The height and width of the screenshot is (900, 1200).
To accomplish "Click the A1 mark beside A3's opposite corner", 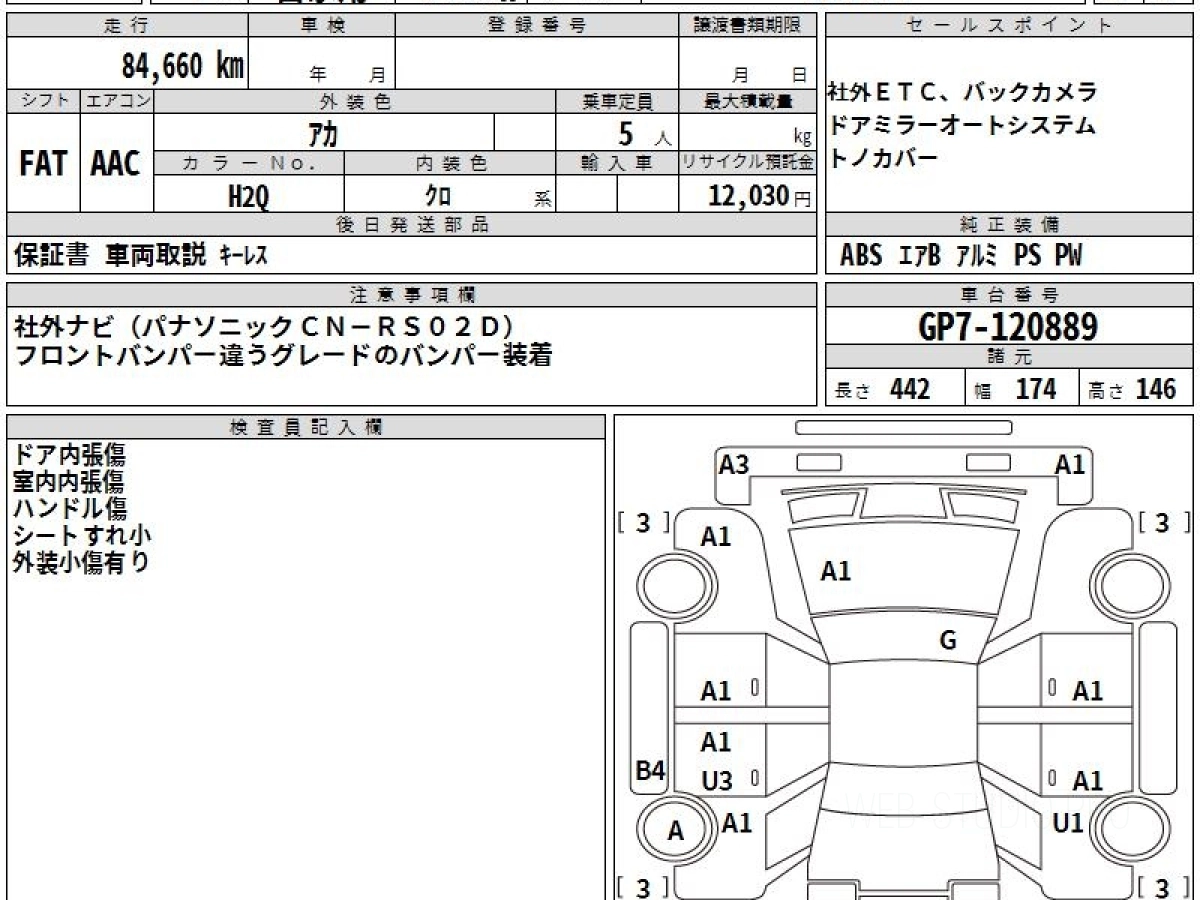I will [x=1070, y=464].
